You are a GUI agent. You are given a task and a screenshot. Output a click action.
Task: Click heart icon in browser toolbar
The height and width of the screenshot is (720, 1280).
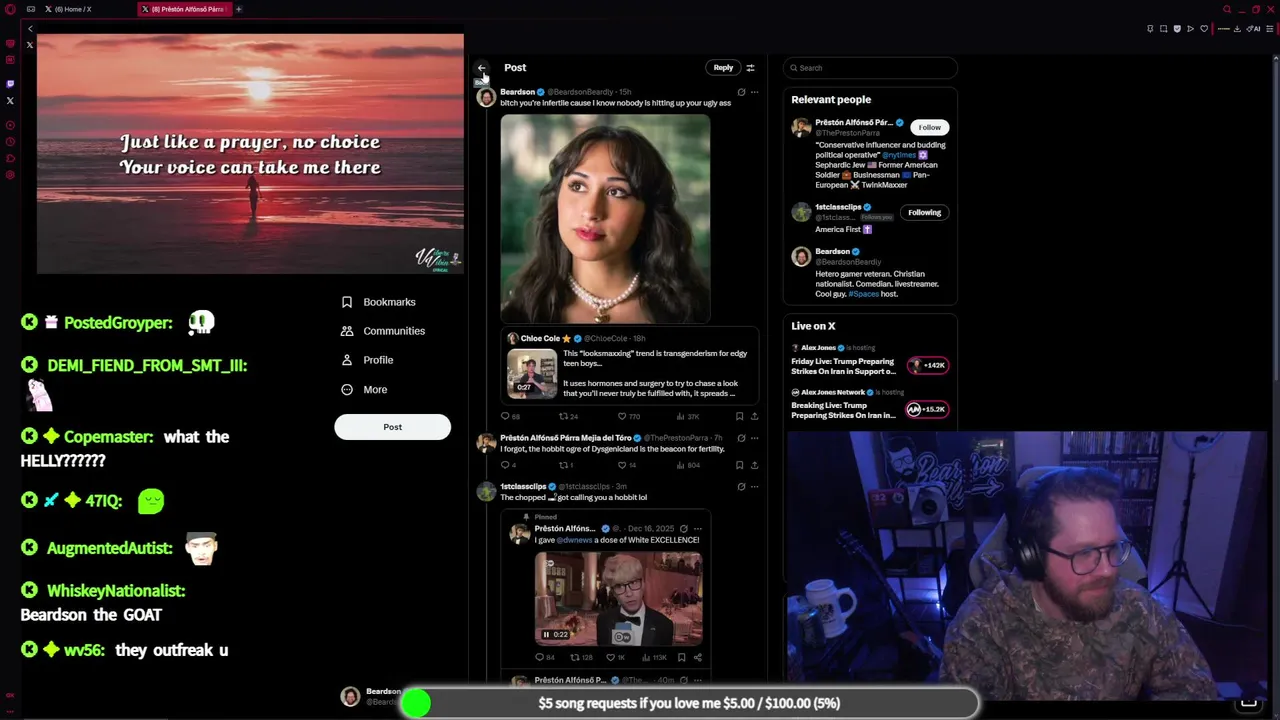(1203, 29)
